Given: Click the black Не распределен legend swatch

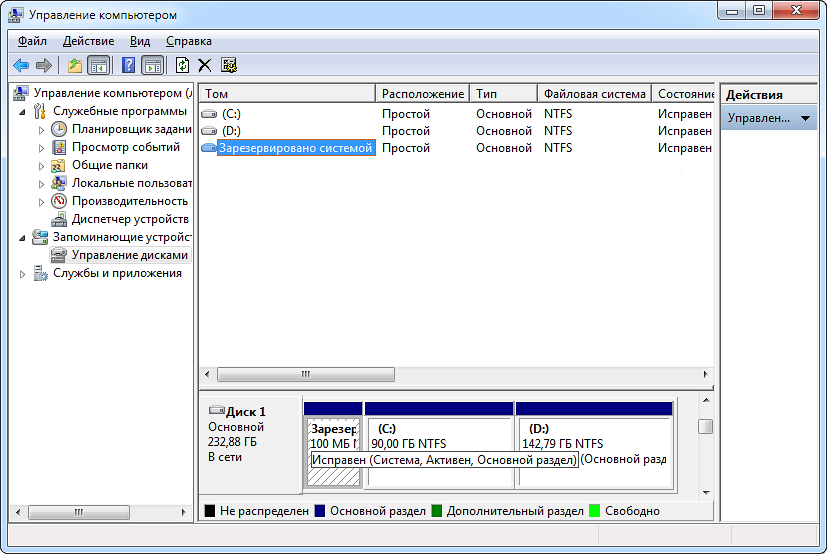Looking at the screenshot, I should [210, 511].
